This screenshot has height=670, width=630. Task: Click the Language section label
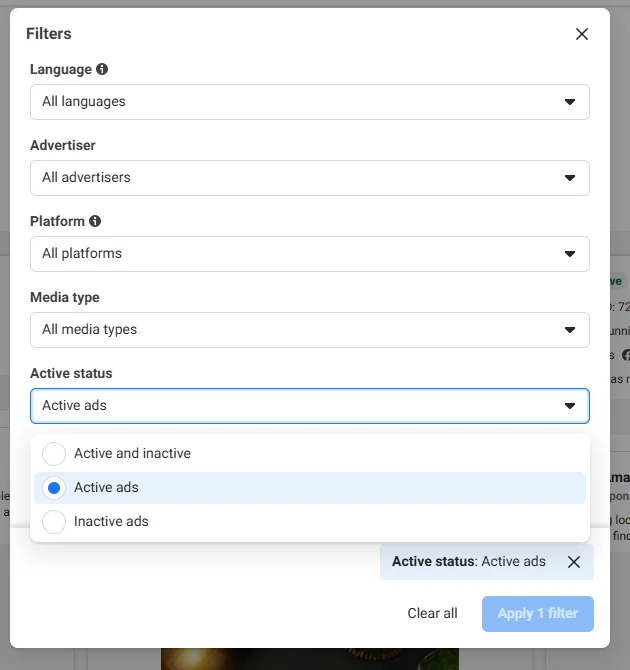(61, 69)
